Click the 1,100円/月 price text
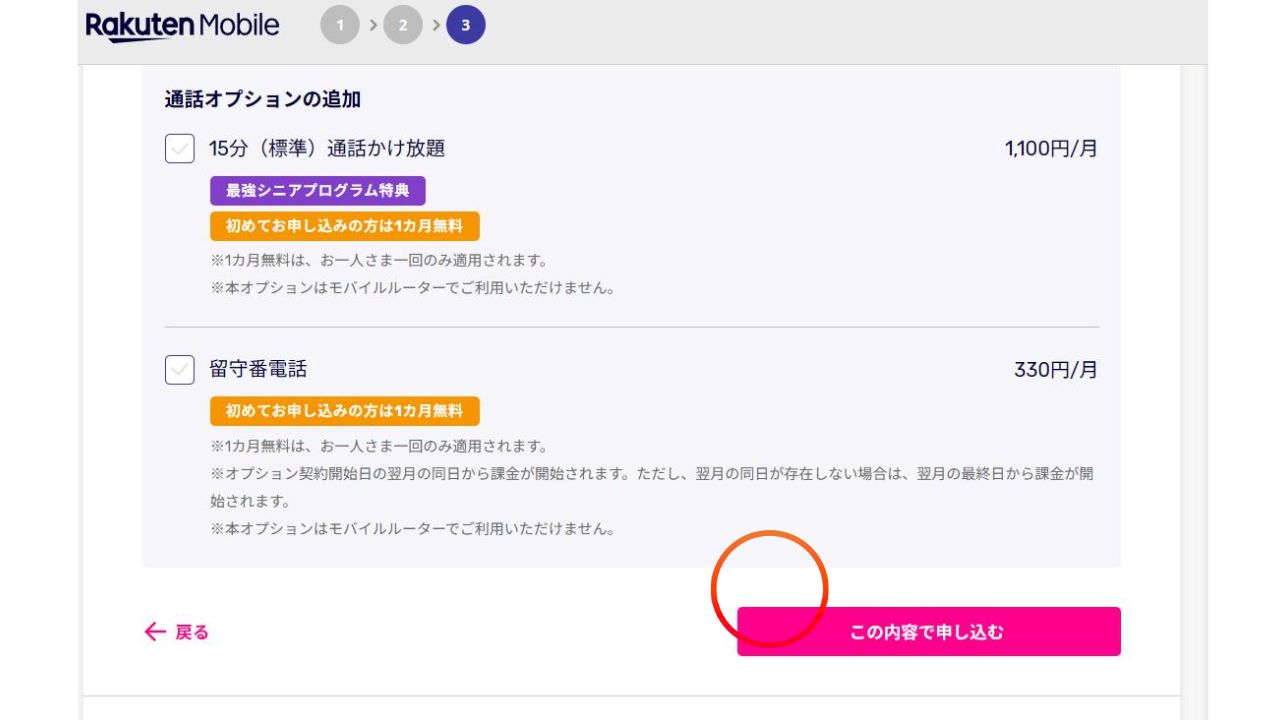The image size is (1280, 720). (x=1051, y=149)
